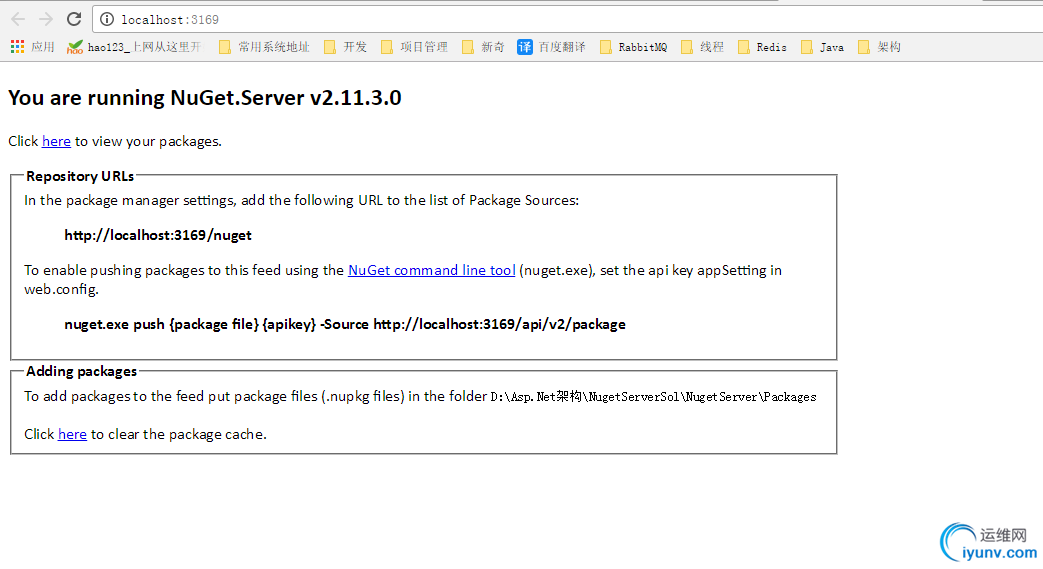The image size is (1043, 569).
Task: Open the Apps grid in bookmarks bar
Action: point(32,47)
